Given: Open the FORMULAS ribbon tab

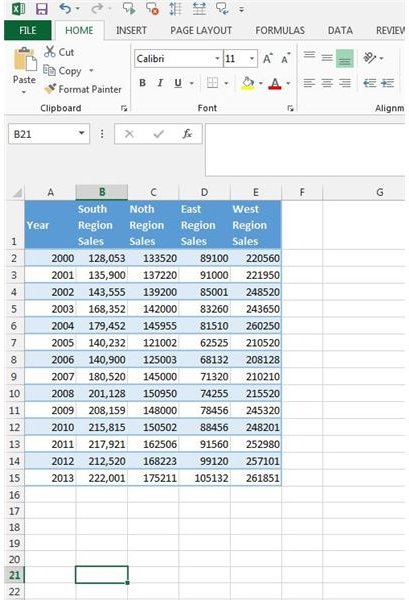Looking at the screenshot, I should (280, 31).
